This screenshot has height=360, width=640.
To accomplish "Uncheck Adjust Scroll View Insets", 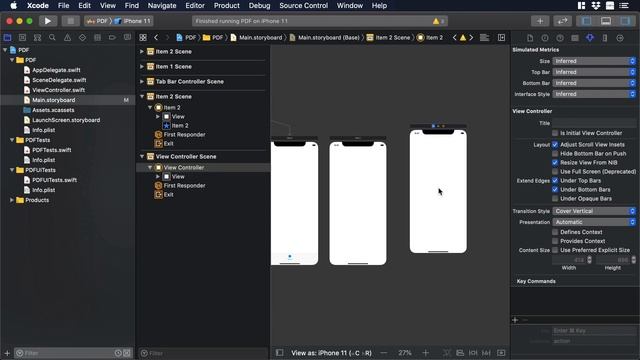I will coord(555,144).
